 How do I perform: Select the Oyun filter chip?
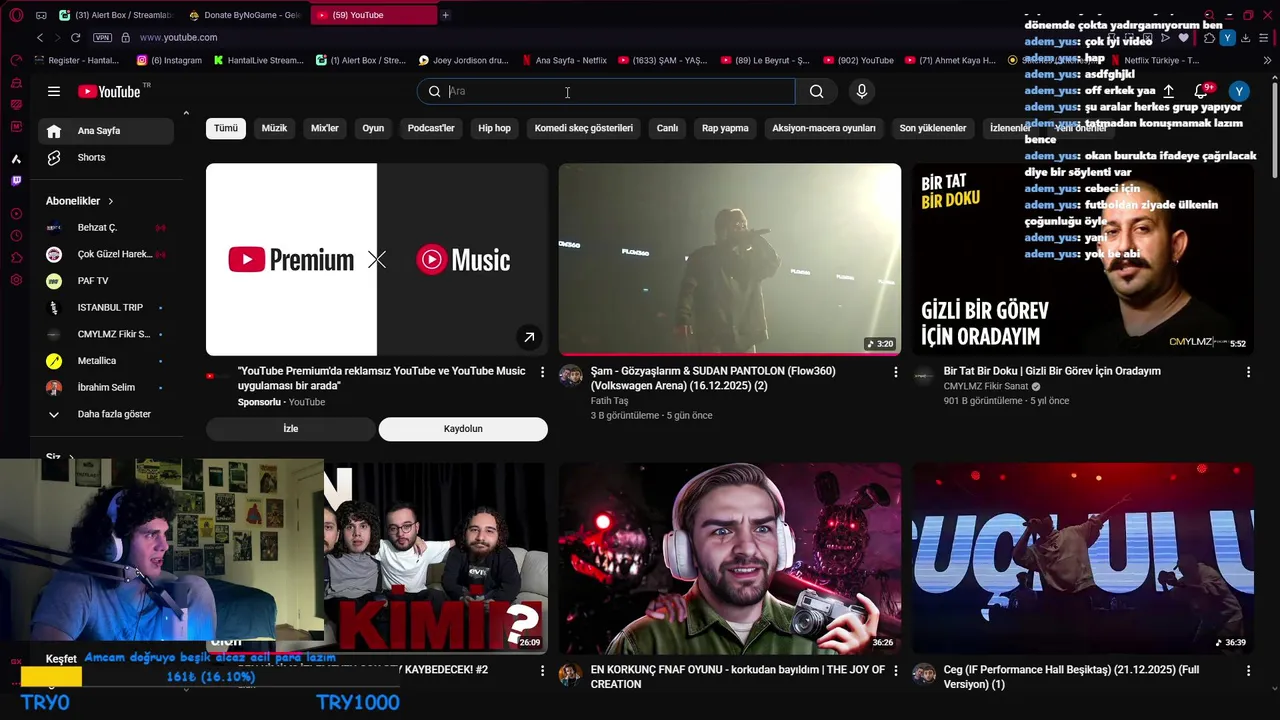(x=373, y=128)
